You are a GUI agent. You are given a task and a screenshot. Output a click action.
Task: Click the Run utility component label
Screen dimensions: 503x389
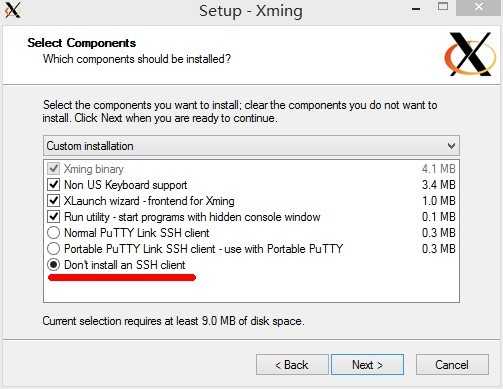tap(192, 217)
